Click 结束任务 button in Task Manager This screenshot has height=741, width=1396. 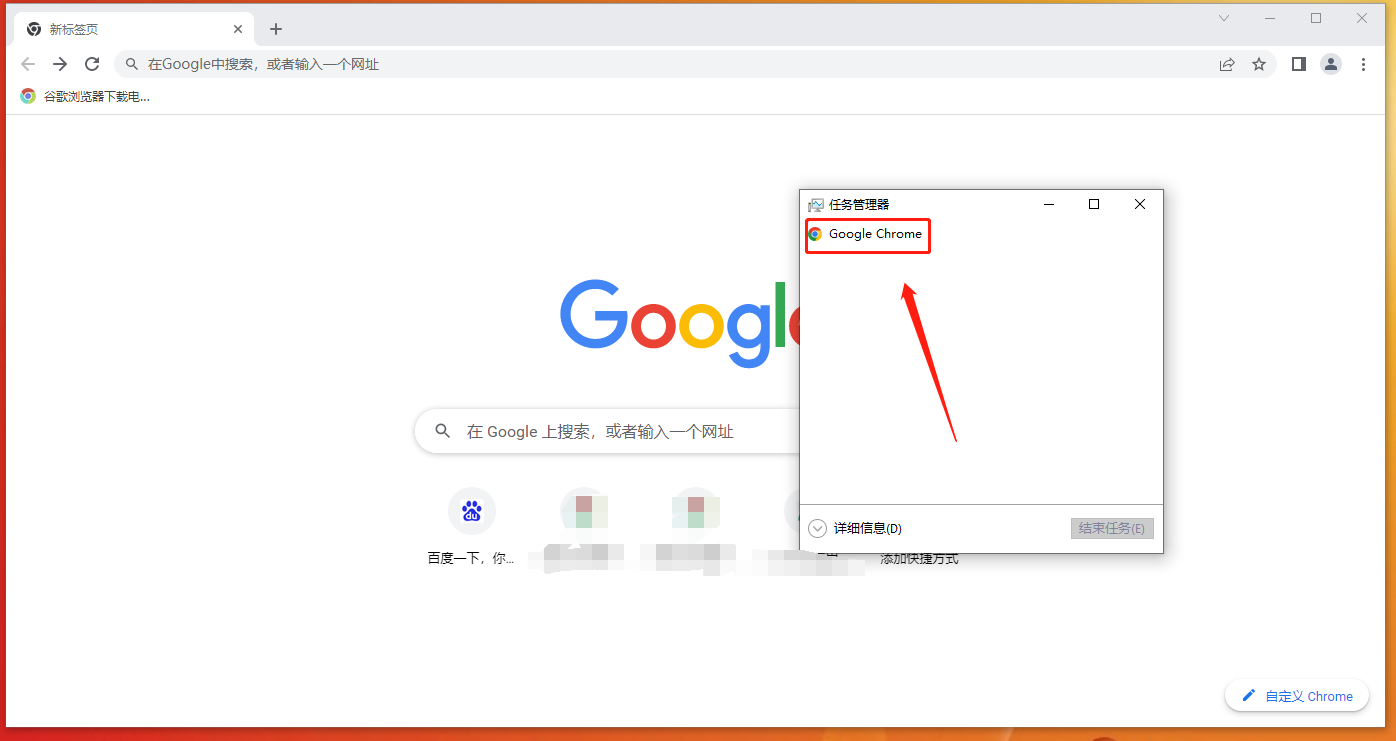point(1112,528)
